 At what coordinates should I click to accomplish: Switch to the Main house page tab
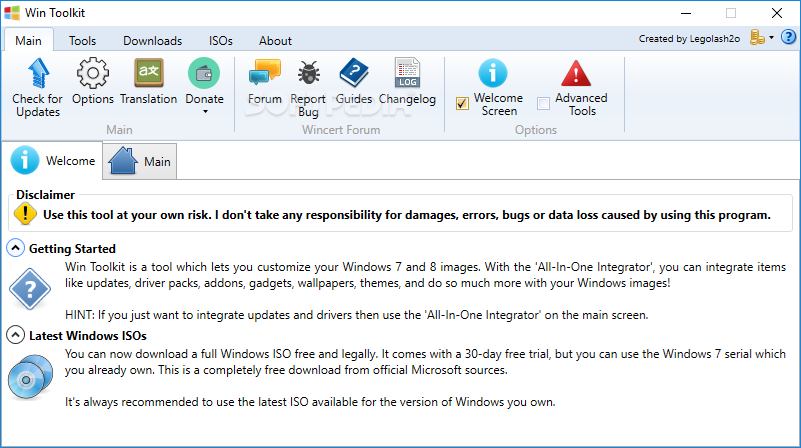[139, 161]
